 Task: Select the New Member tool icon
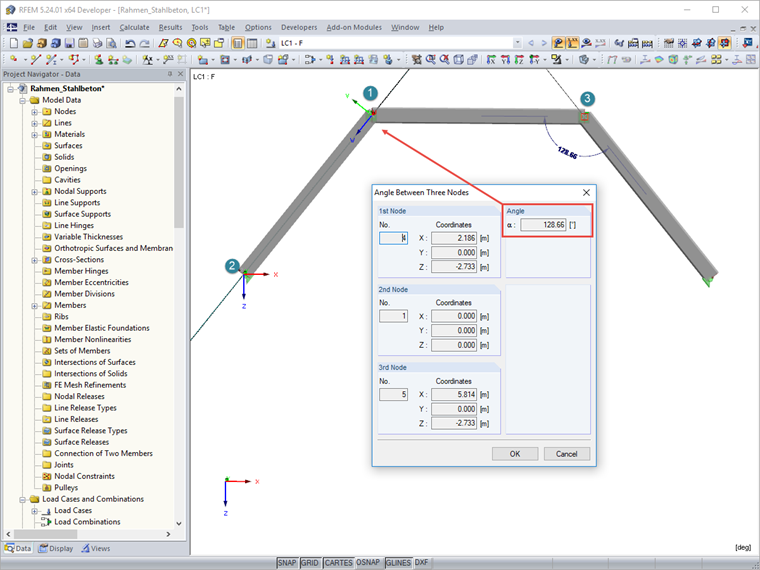click(x=50, y=60)
